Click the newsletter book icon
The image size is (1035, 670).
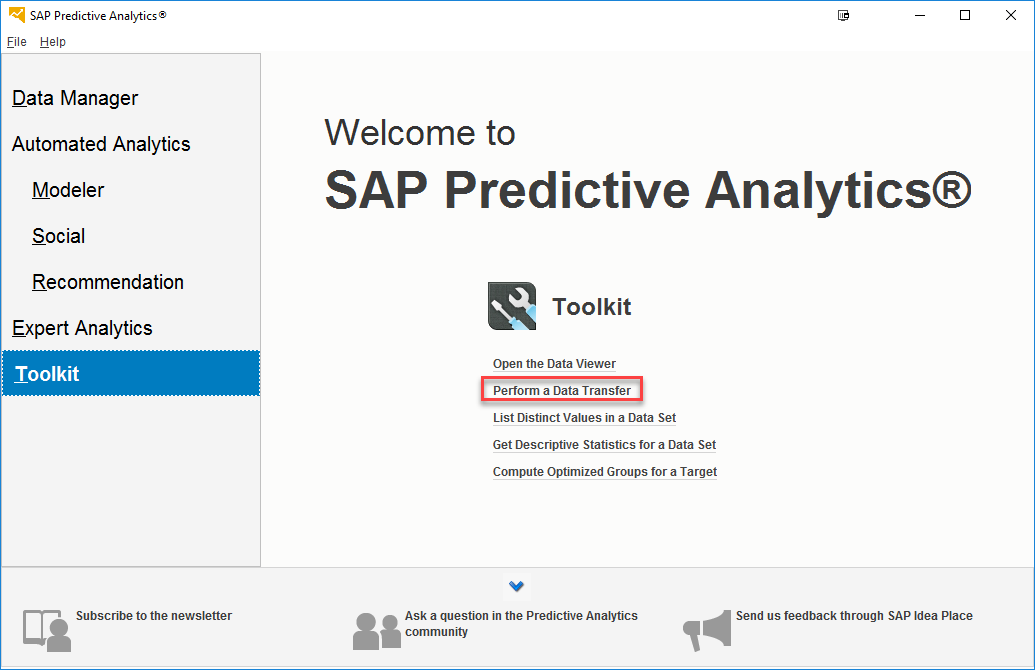[47, 630]
